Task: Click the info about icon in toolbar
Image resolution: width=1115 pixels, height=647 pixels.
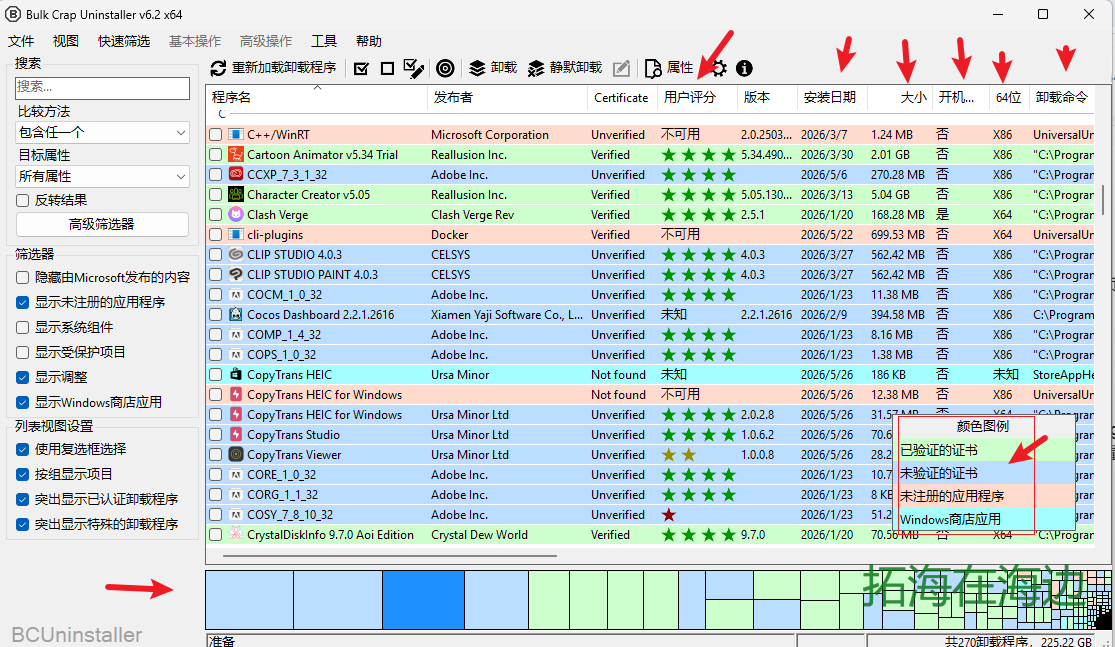Action: [744, 68]
